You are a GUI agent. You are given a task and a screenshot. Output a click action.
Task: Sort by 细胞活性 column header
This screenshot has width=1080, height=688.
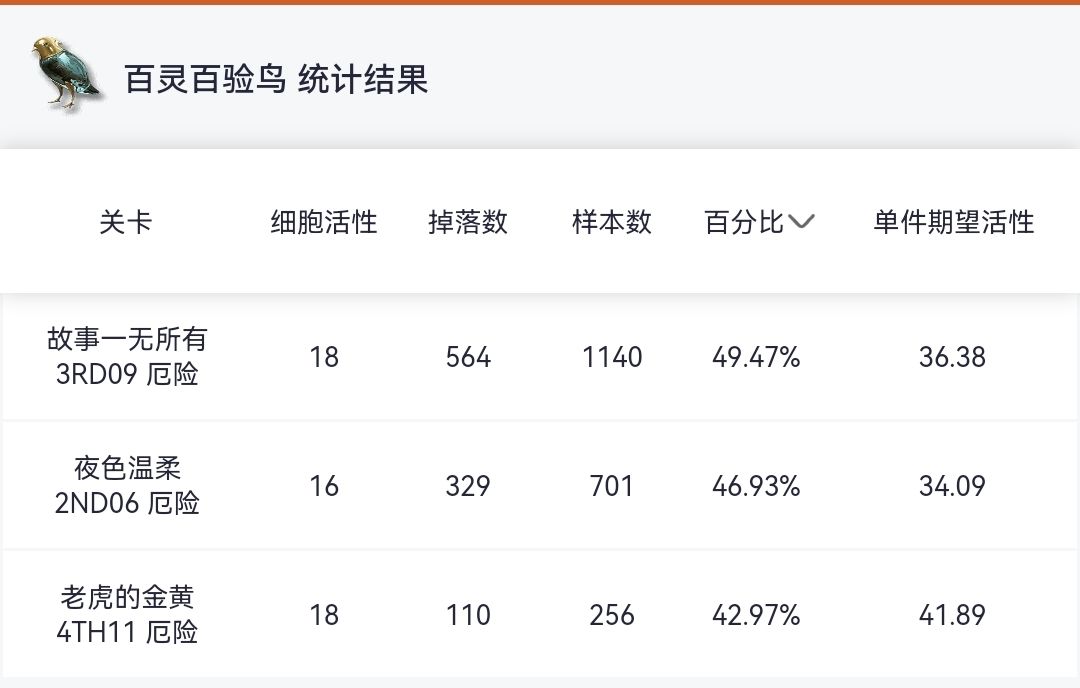tap(324, 222)
